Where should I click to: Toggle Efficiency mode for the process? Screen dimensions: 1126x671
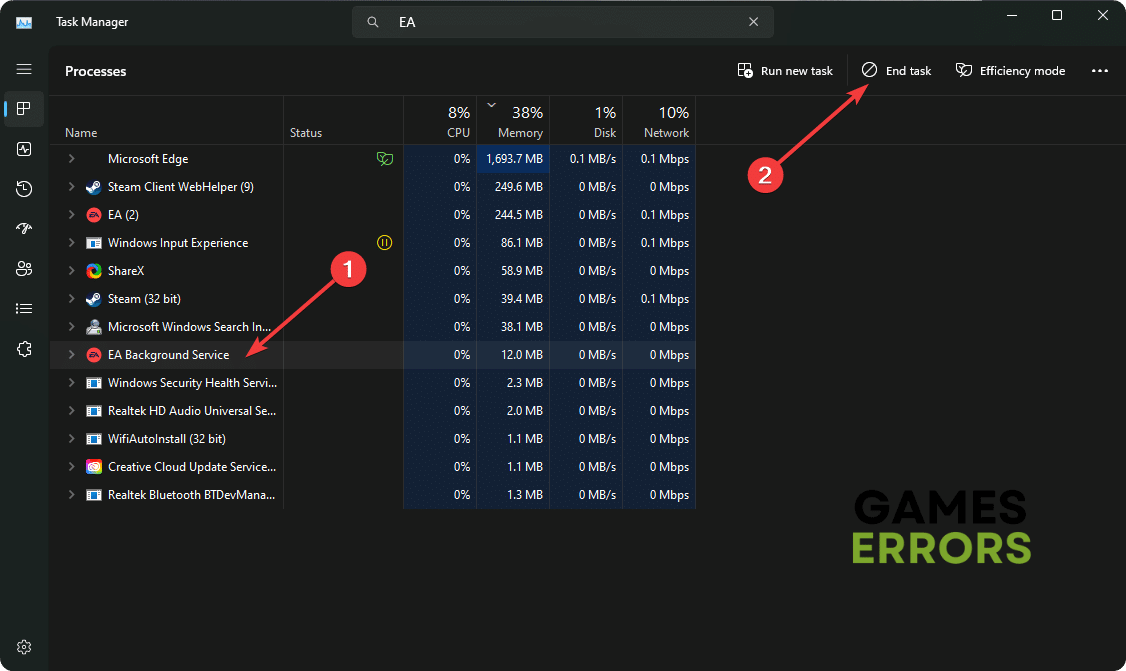1010,71
